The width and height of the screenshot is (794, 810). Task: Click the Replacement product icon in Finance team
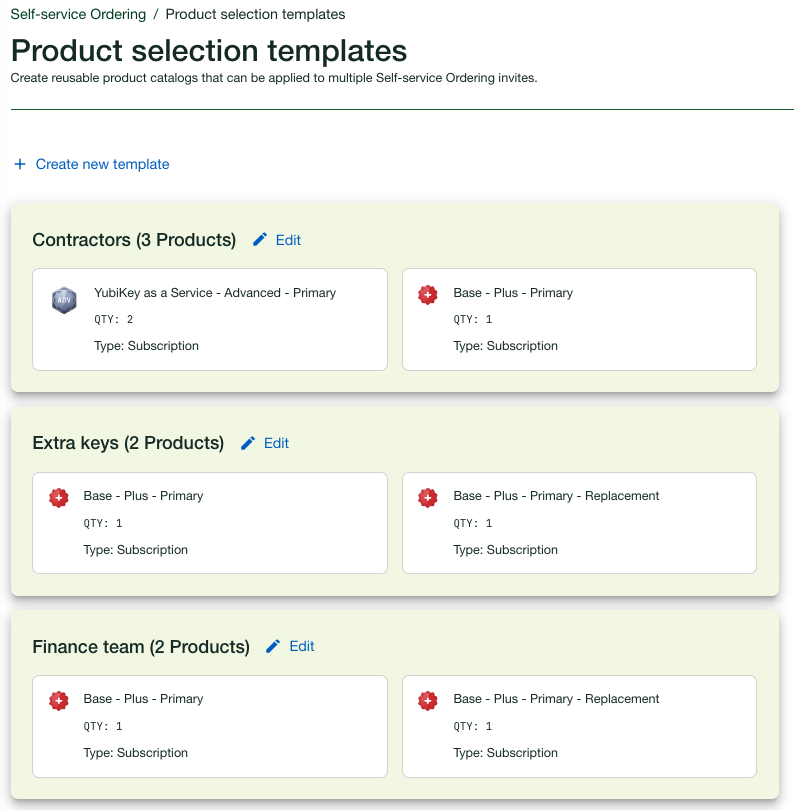pyautogui.click(x=428, y=701)
